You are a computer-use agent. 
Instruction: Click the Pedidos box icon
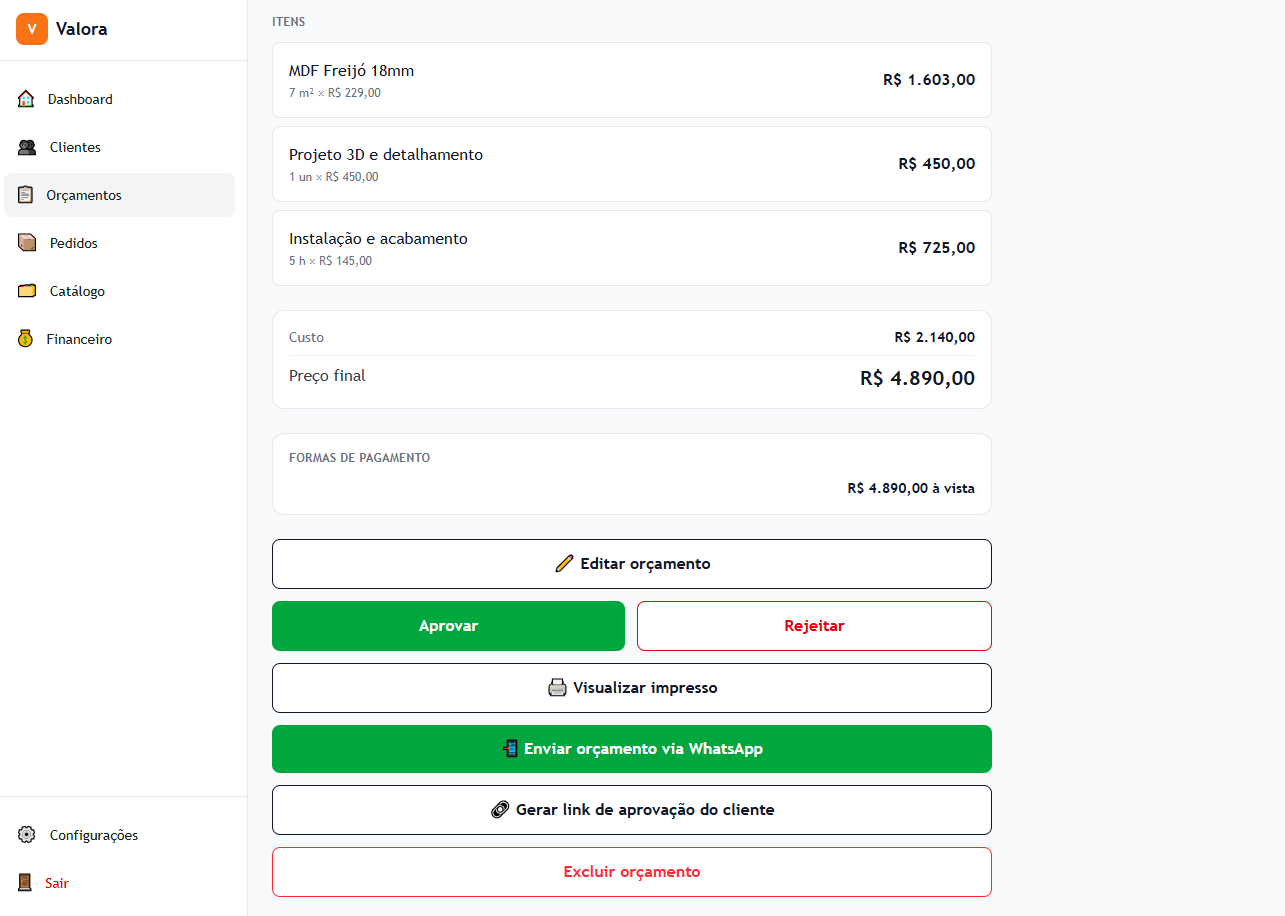coord(27,243)
